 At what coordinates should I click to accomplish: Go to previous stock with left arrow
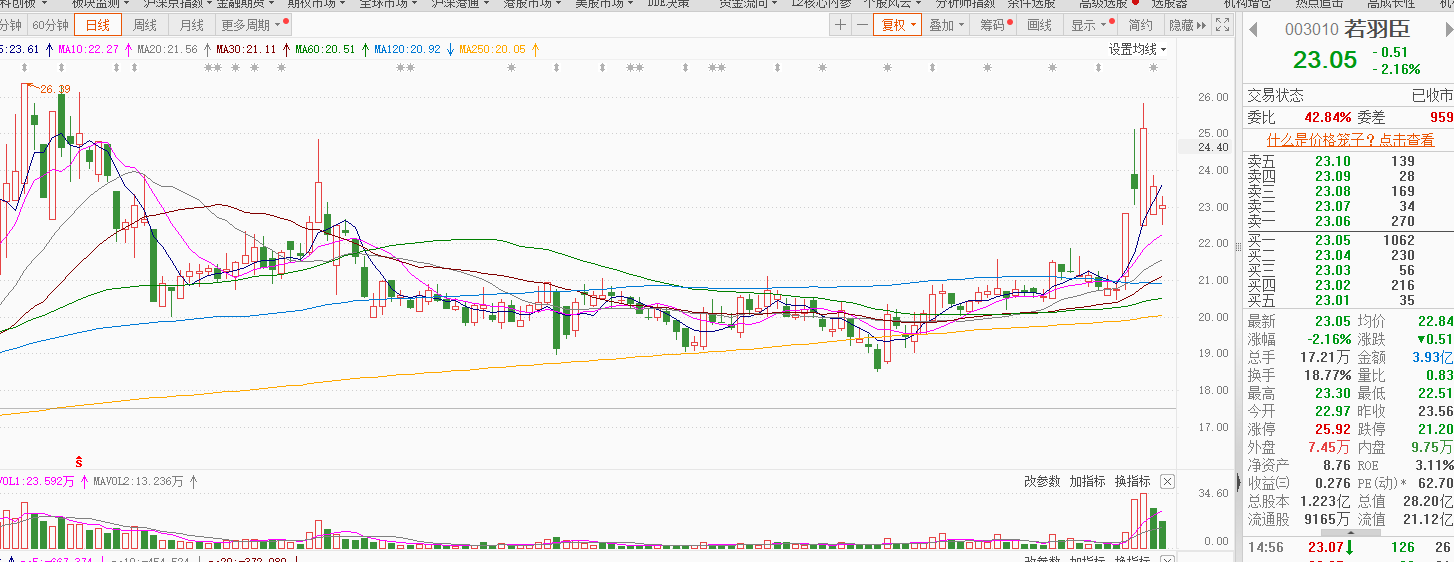tap(1253, 30)
